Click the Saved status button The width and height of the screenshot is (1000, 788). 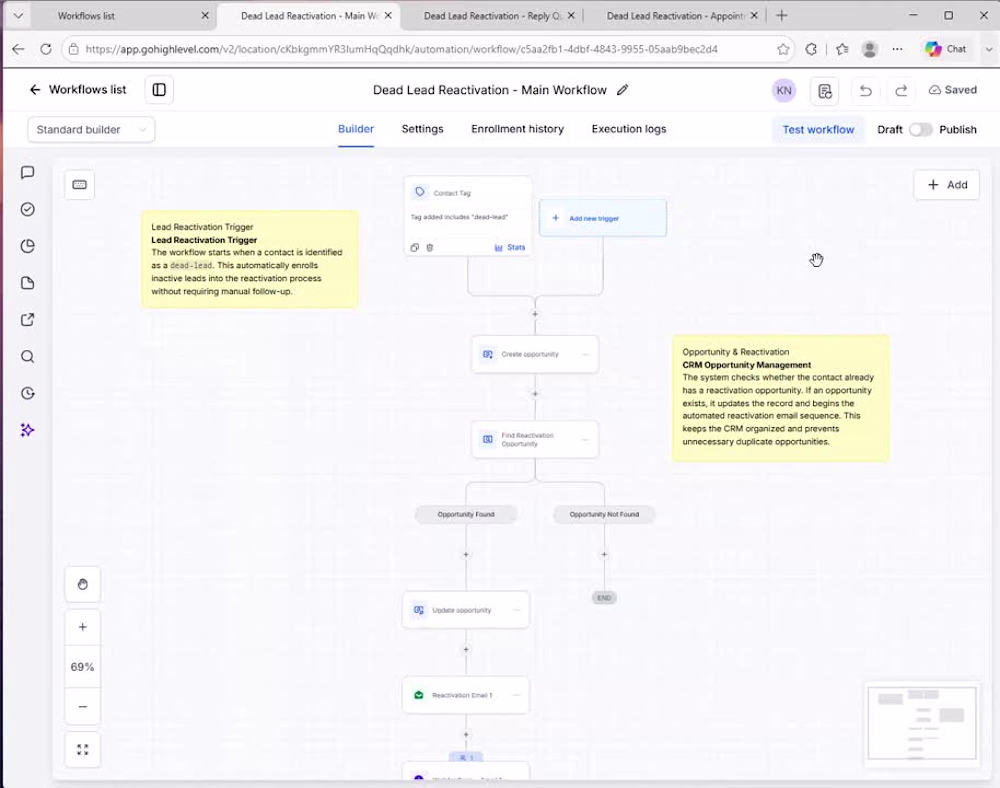click(x=953, y=90)
